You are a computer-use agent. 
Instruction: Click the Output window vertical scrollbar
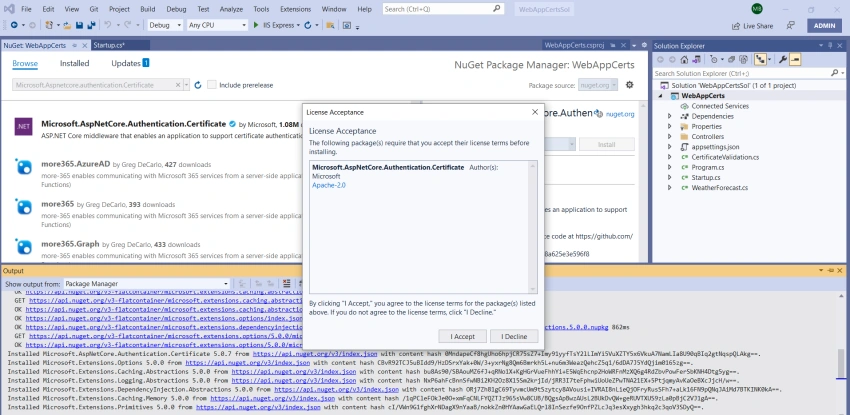[841, 351]
